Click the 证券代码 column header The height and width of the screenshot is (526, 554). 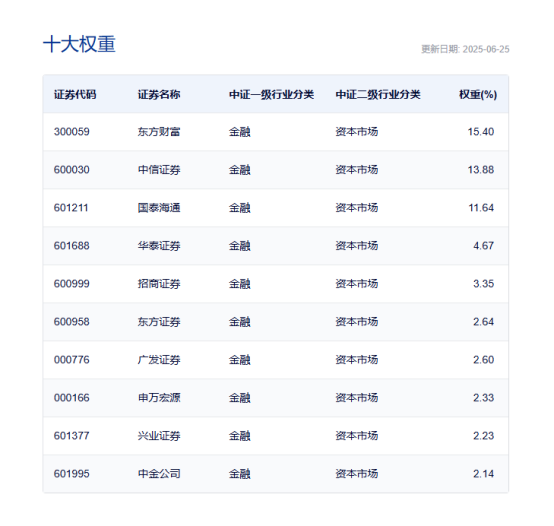point(75,94)
